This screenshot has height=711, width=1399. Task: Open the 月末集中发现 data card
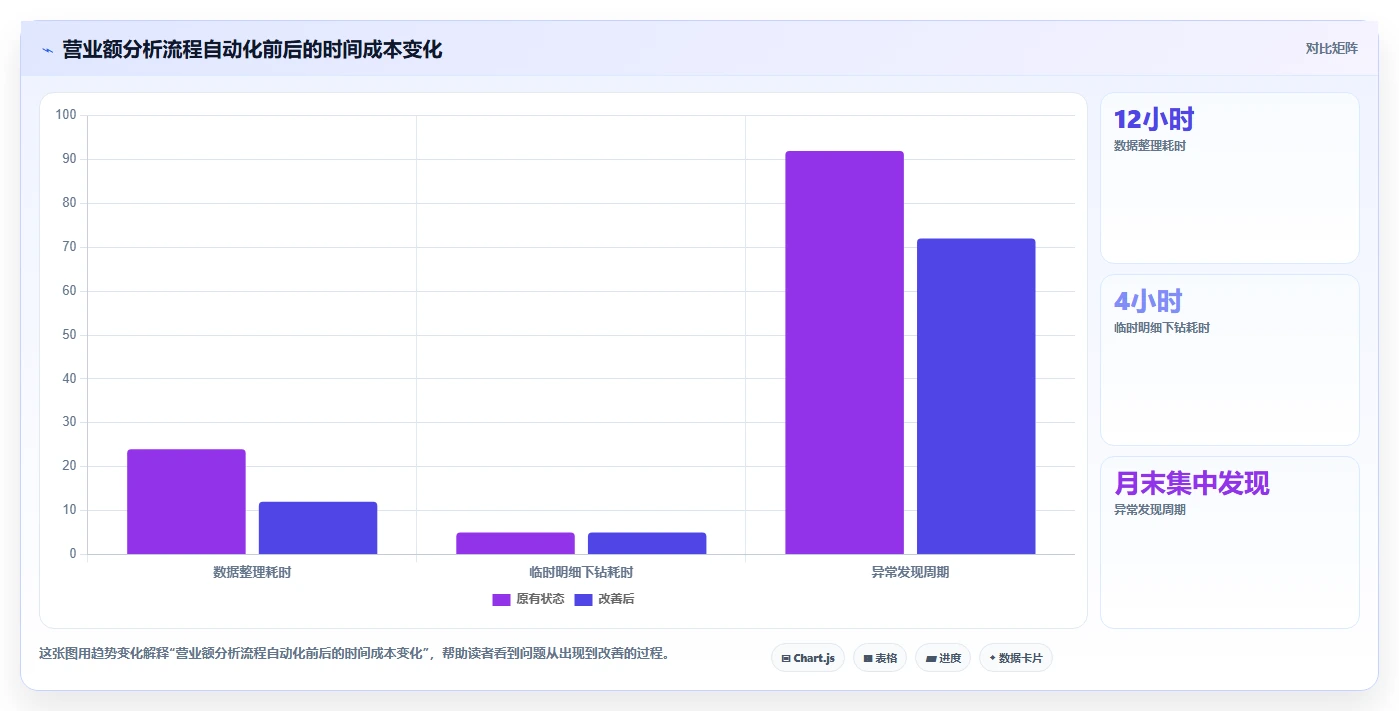1230,542
